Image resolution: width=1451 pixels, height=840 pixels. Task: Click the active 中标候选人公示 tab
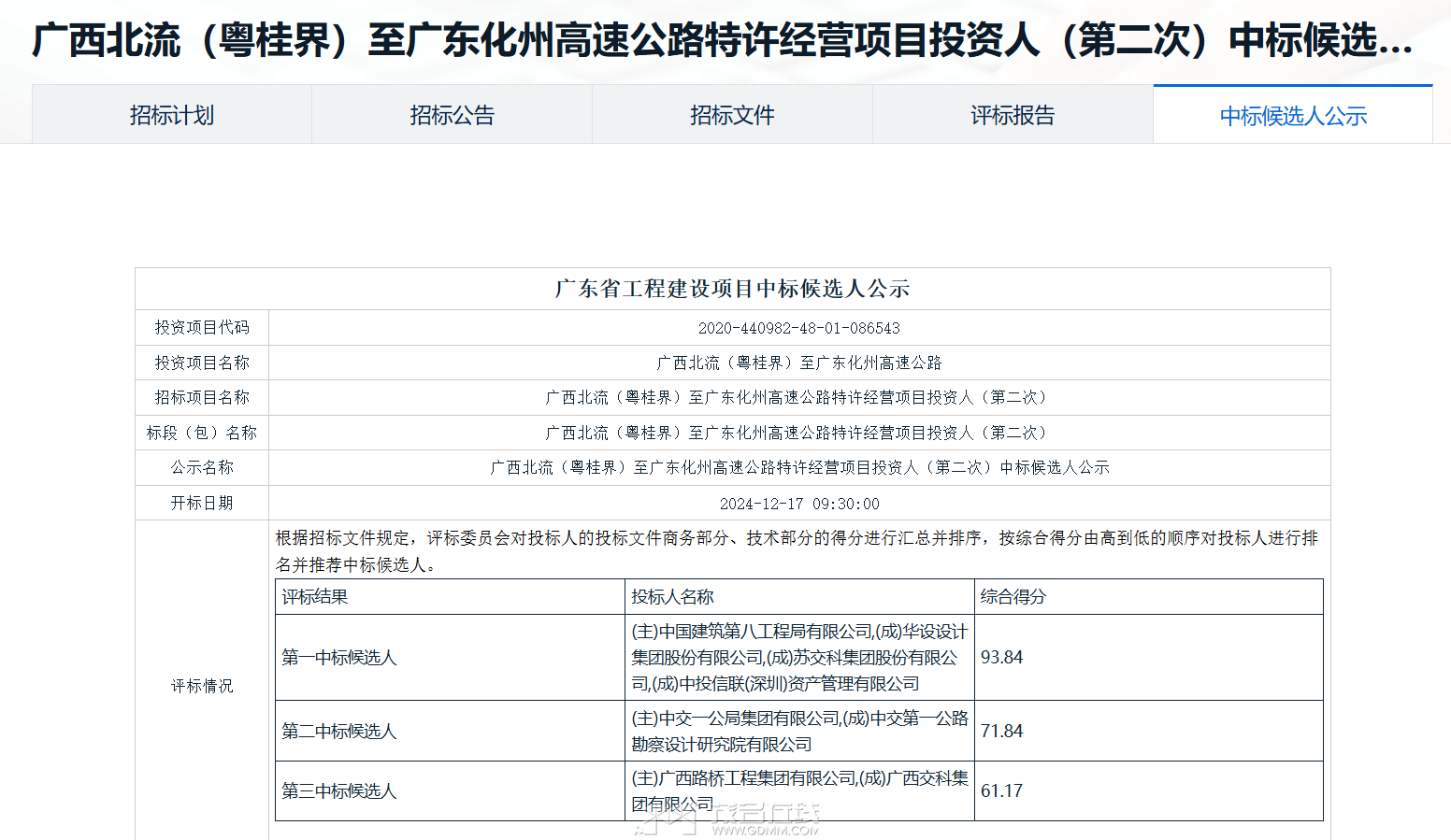click(1293, 115)
